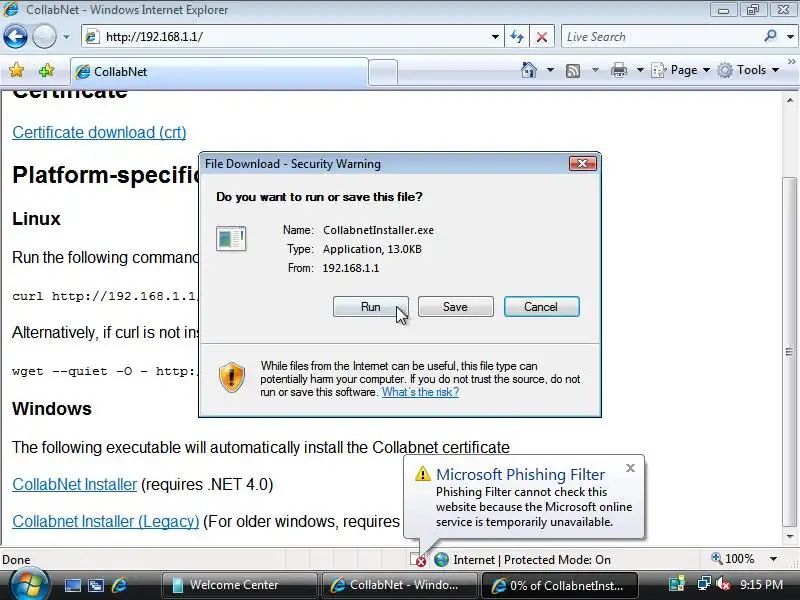Click the vertical scrollbar down arrow
The height and width of the screenshot is (600, 800).
coord(790,537)
